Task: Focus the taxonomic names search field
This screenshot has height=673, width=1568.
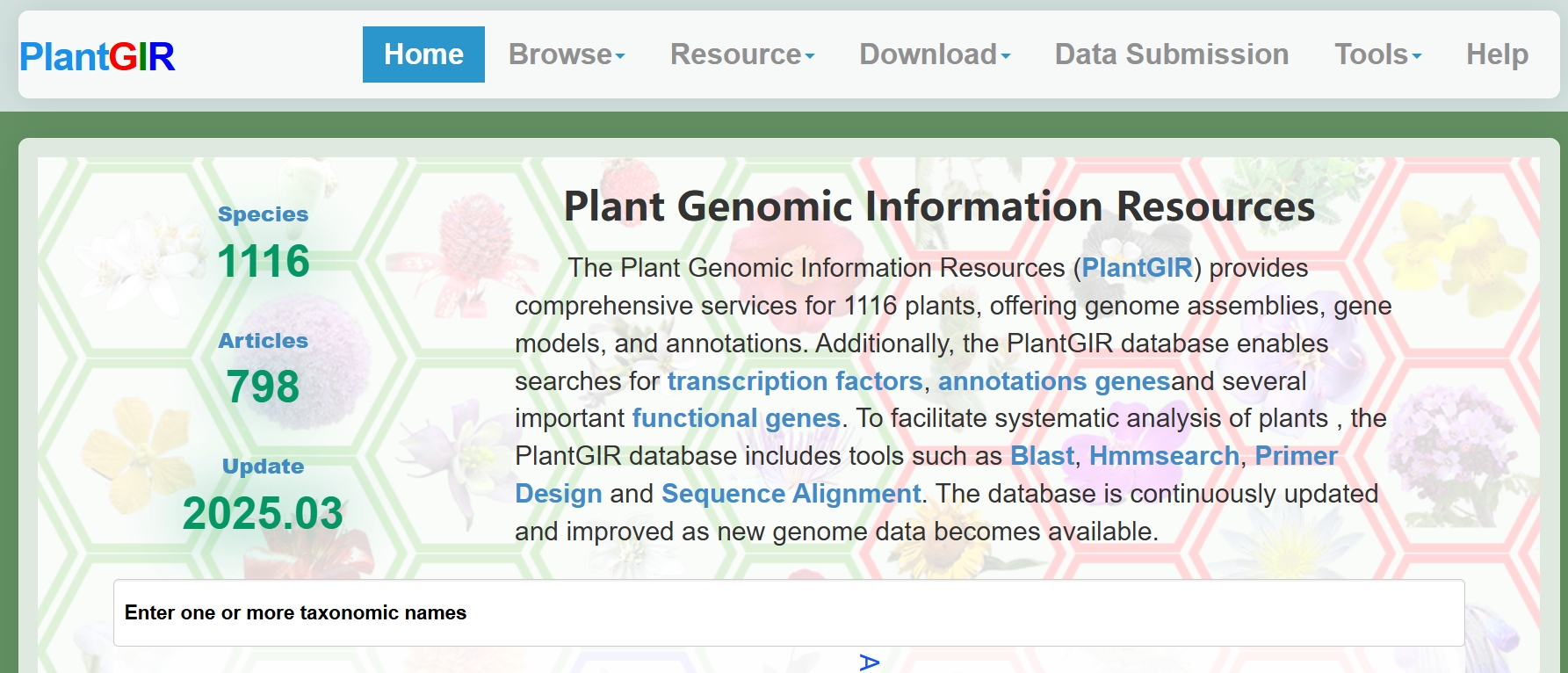Action: point(789,613)
